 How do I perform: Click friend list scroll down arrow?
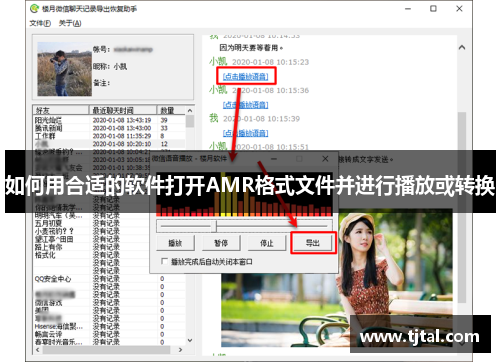pyautogui.click(x=190, y=340)
